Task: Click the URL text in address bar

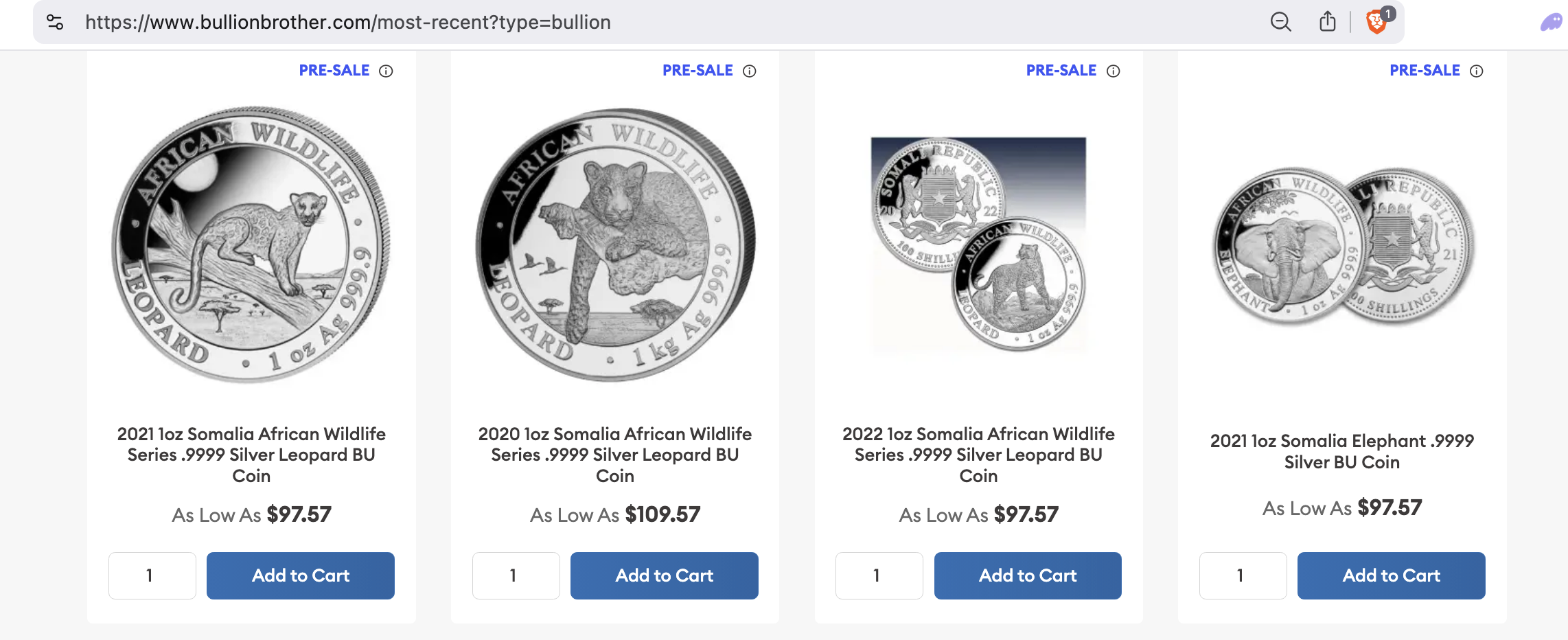Action: pyautogui.click(x=348, y=23)
